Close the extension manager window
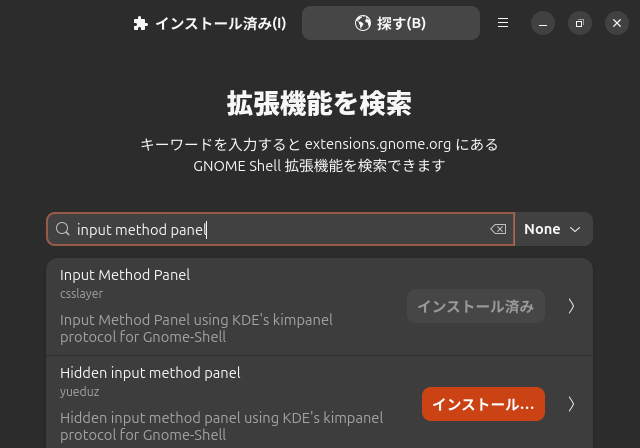Image resolution: width=640 pixels, height=448 pixels. [x=617, y=23]
